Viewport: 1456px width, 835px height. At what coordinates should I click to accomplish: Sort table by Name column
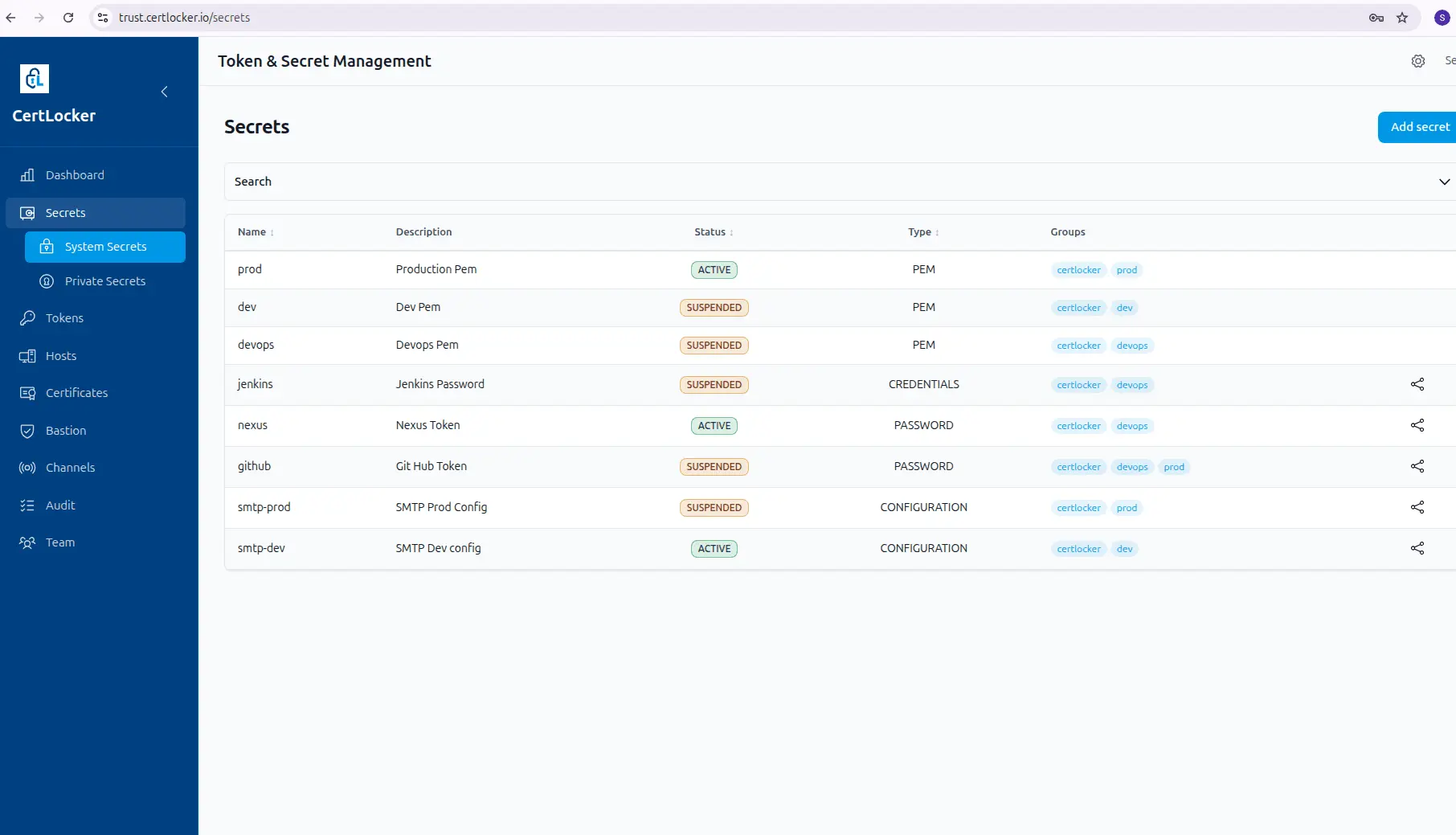256,232
